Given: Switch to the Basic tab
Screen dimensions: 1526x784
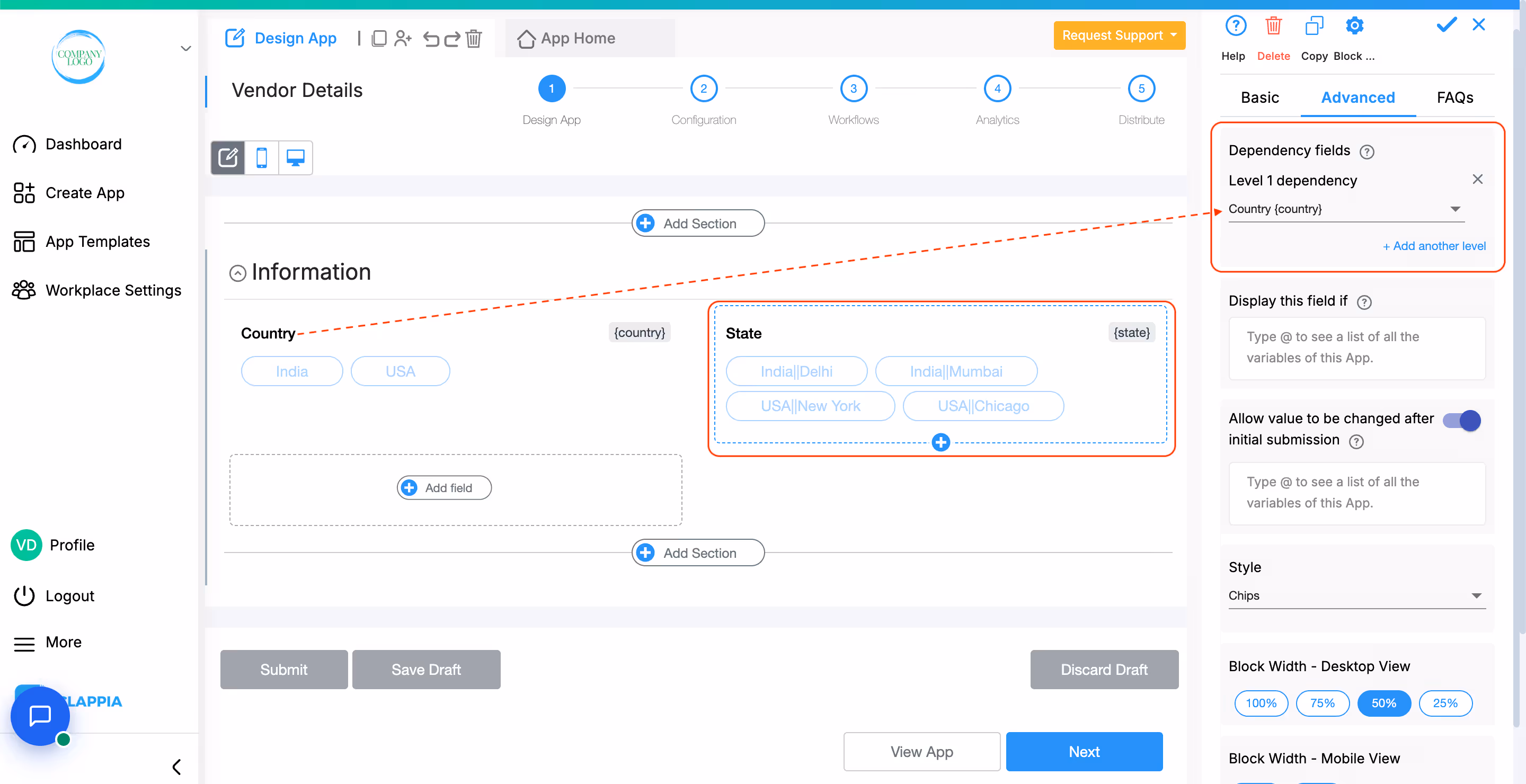Looking at the screenshot, I should [1259, 97].
